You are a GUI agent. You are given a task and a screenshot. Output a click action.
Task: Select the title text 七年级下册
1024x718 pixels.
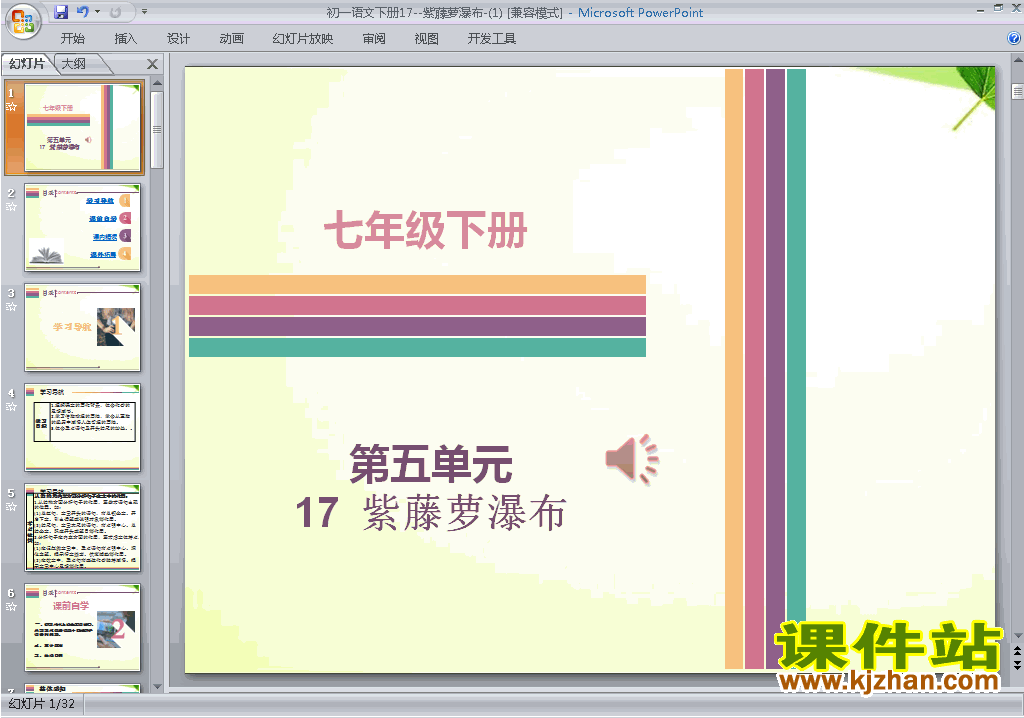click(426, 230)
